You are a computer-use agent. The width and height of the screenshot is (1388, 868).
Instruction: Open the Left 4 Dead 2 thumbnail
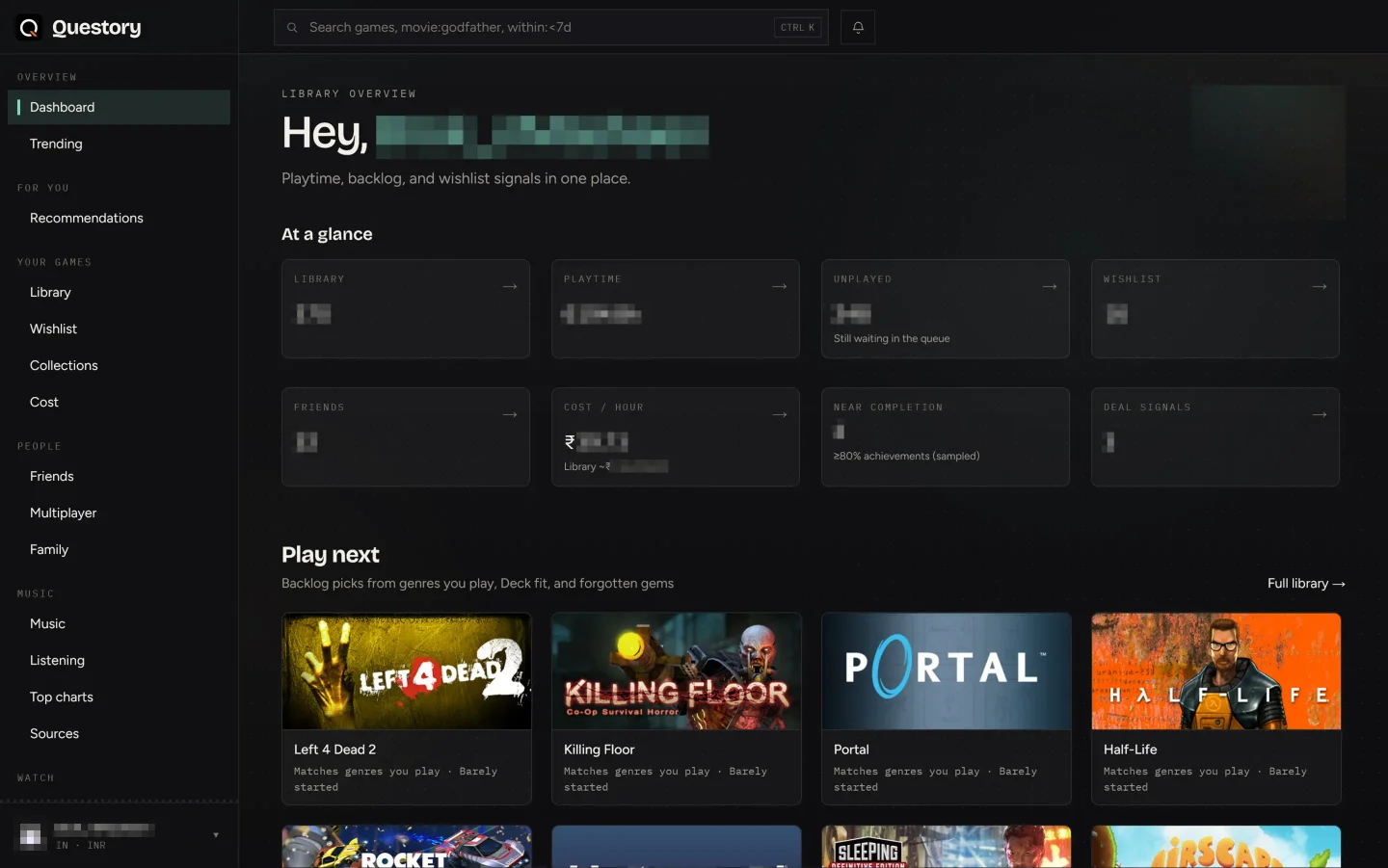[x=407, y=671]
